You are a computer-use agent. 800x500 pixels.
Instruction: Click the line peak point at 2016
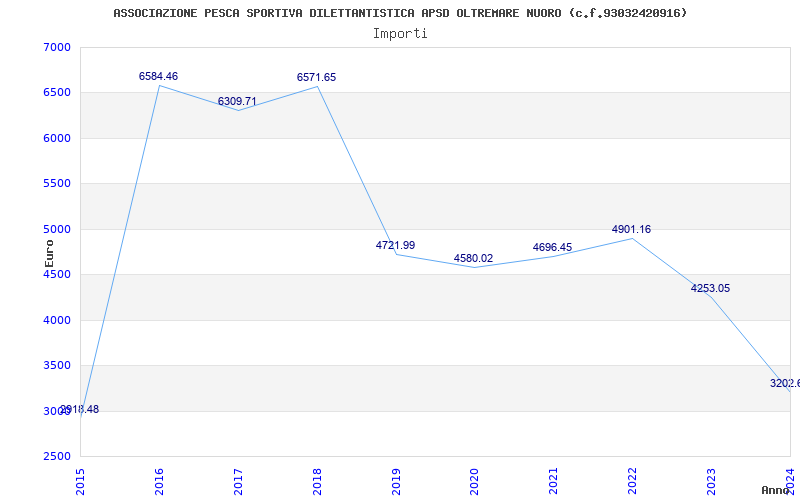point(159,85)
